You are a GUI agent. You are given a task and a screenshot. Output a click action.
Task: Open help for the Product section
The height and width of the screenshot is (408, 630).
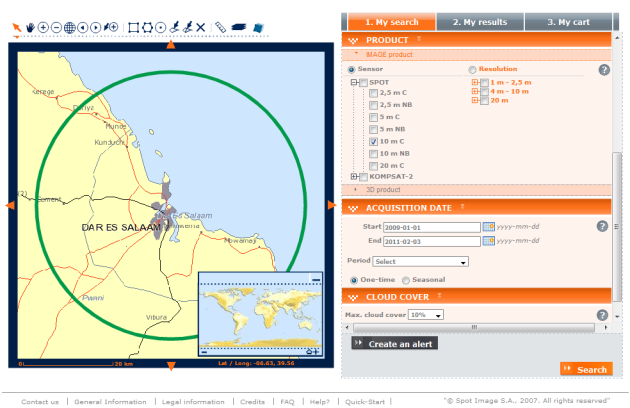pyautogui.click(x=604, y=70)
